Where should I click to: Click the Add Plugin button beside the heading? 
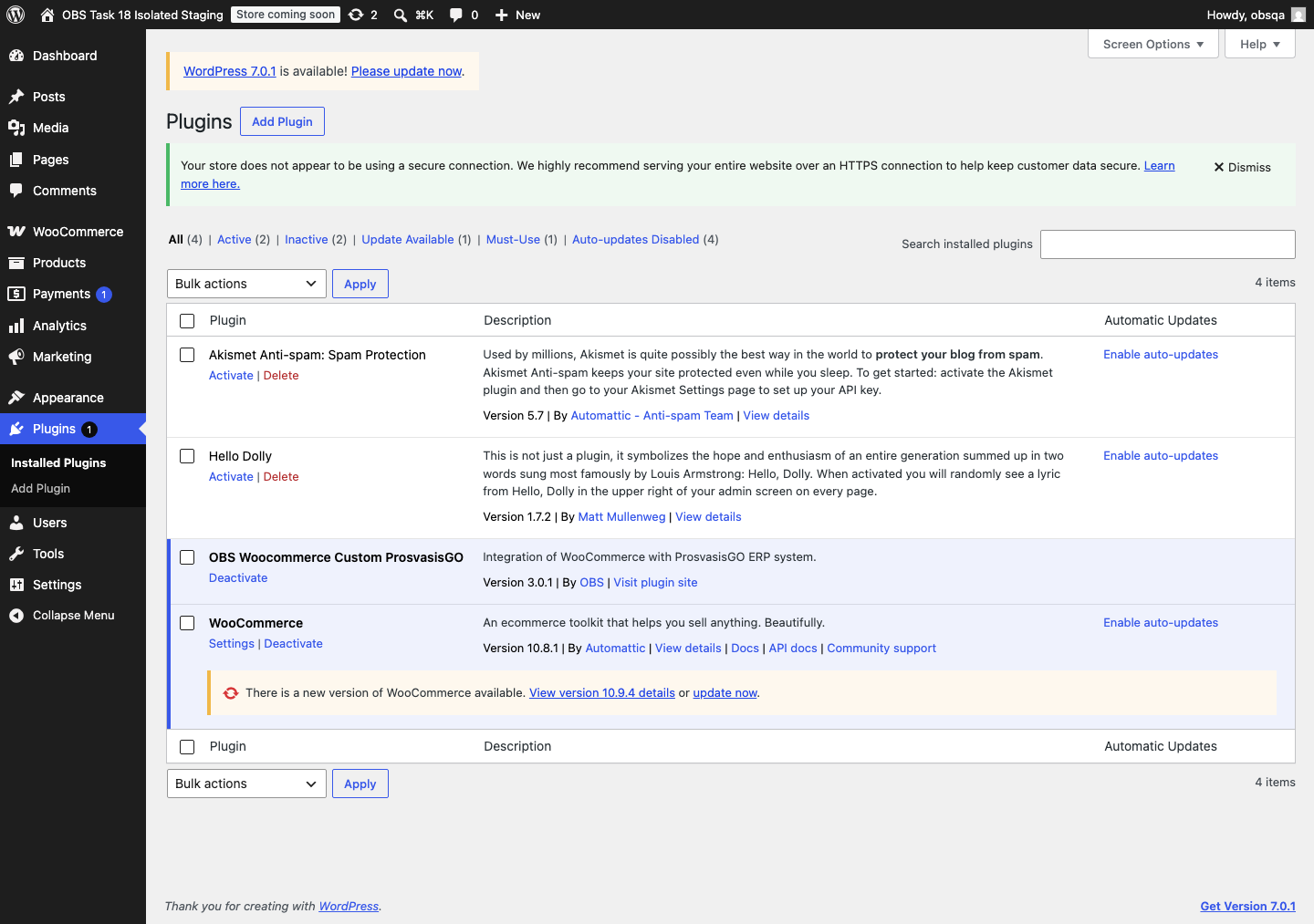pyautogui.click(x=282, y=121)
